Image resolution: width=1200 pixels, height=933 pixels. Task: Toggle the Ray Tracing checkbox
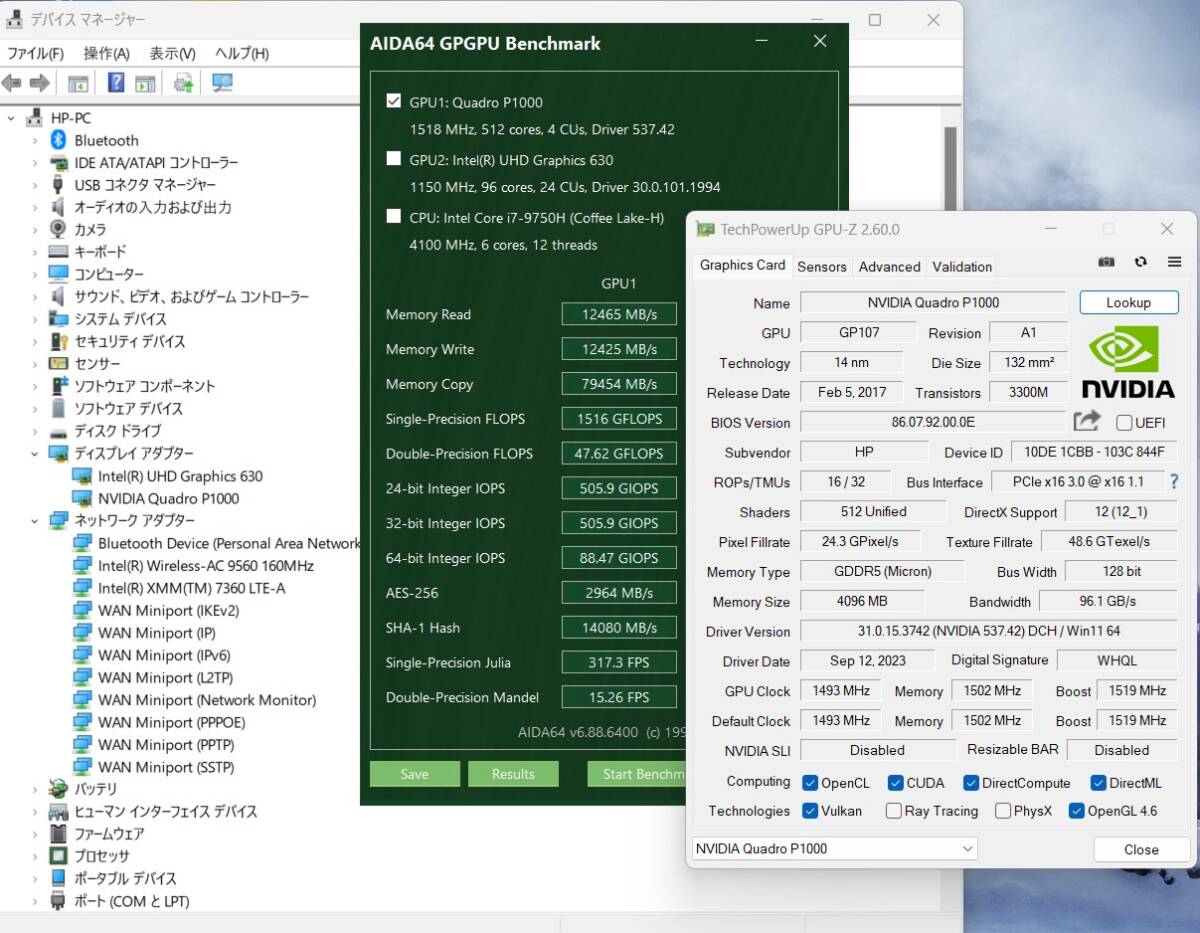tap(893, 811)
